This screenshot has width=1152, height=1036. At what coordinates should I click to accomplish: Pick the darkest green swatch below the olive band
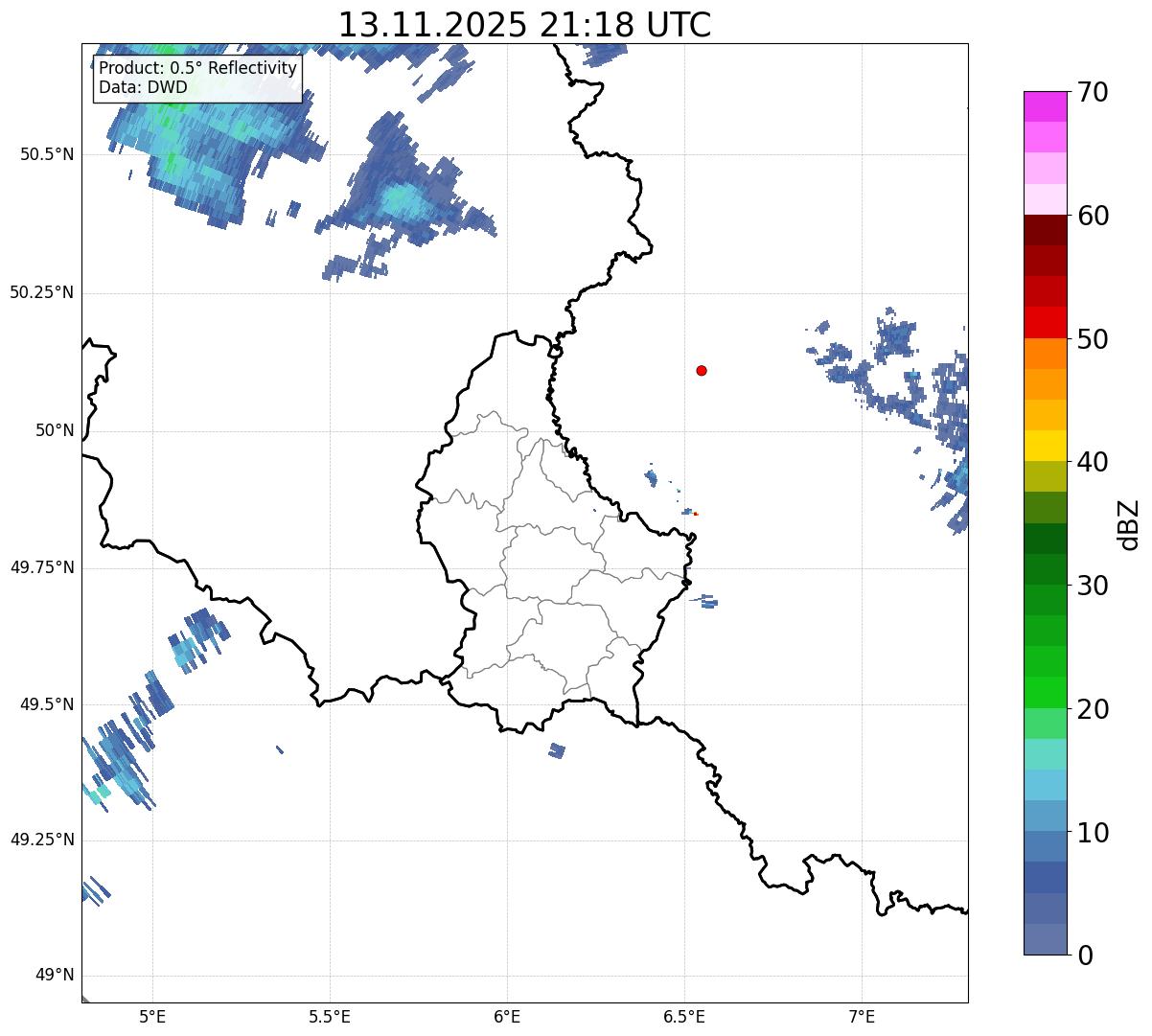(x=1044, y=539)
